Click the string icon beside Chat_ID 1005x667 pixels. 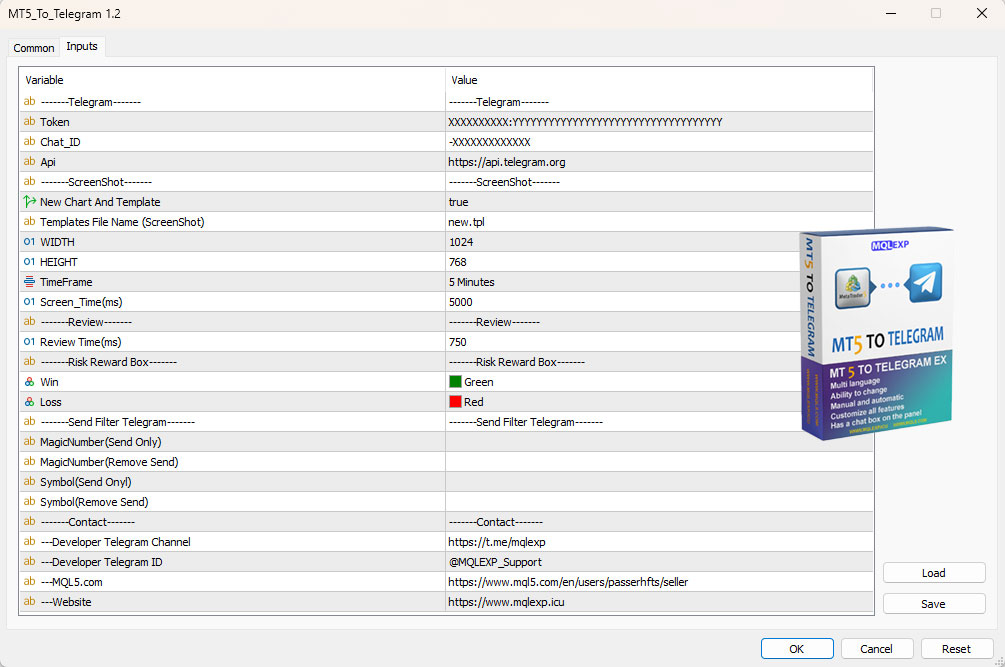click(29, 142)
